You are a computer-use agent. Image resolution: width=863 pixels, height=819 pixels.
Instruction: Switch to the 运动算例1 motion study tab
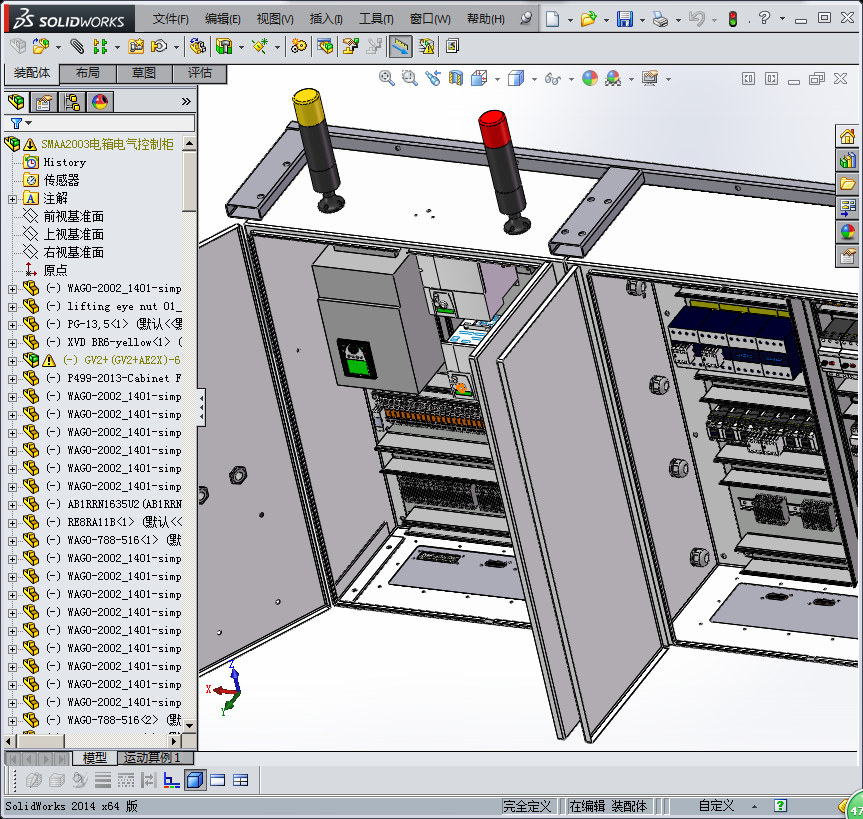[152, 758]
